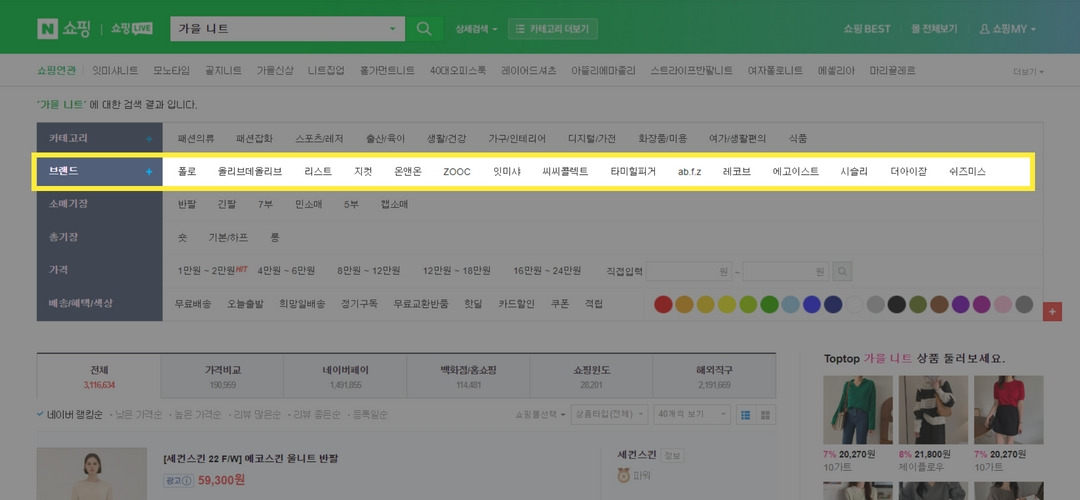The height and width of the screenshot is (500, 1080).
Task: Filter by 카드할인
Action: [x=517, y=304]
